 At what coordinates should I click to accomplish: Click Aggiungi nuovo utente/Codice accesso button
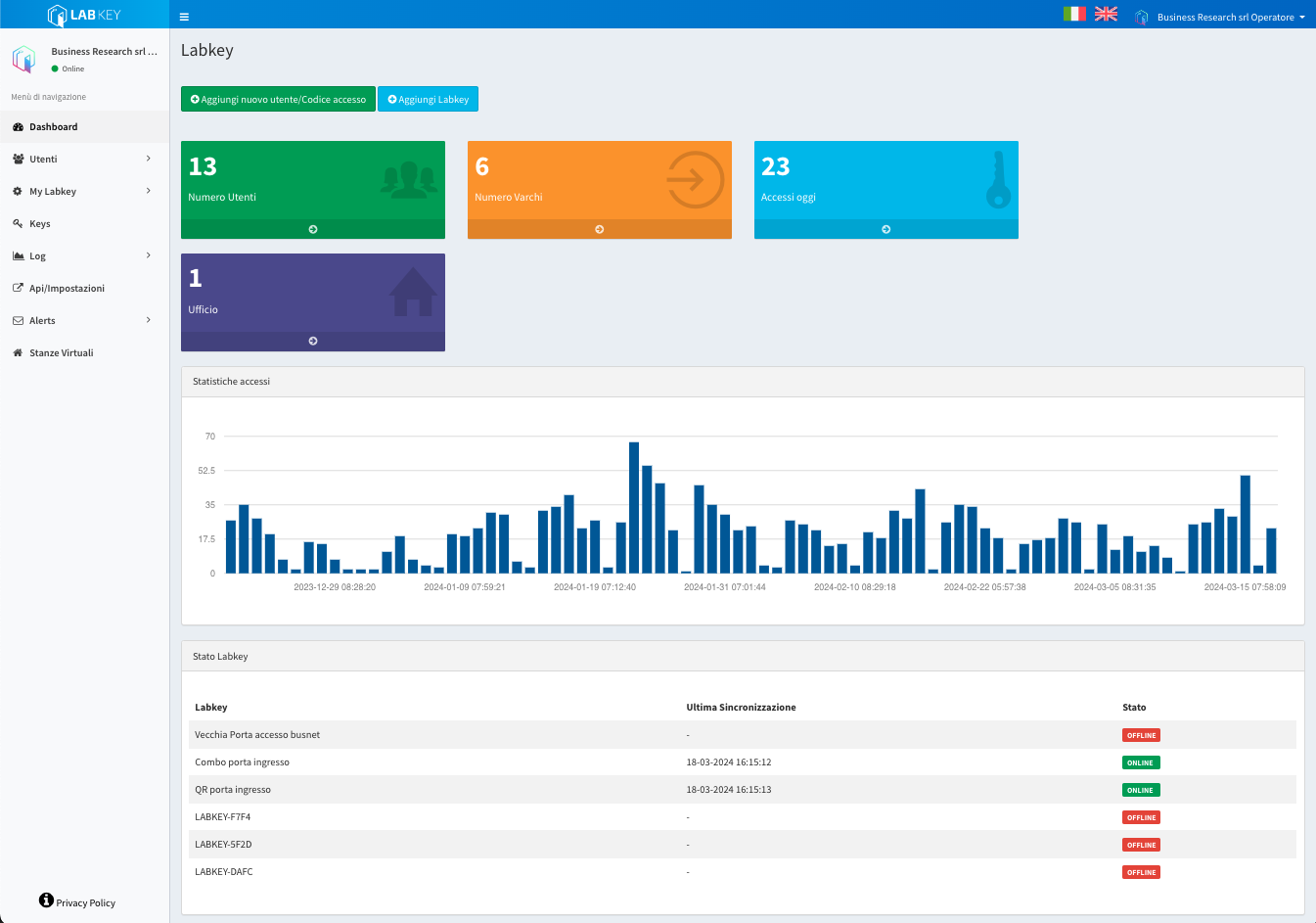tap(278, 100)
